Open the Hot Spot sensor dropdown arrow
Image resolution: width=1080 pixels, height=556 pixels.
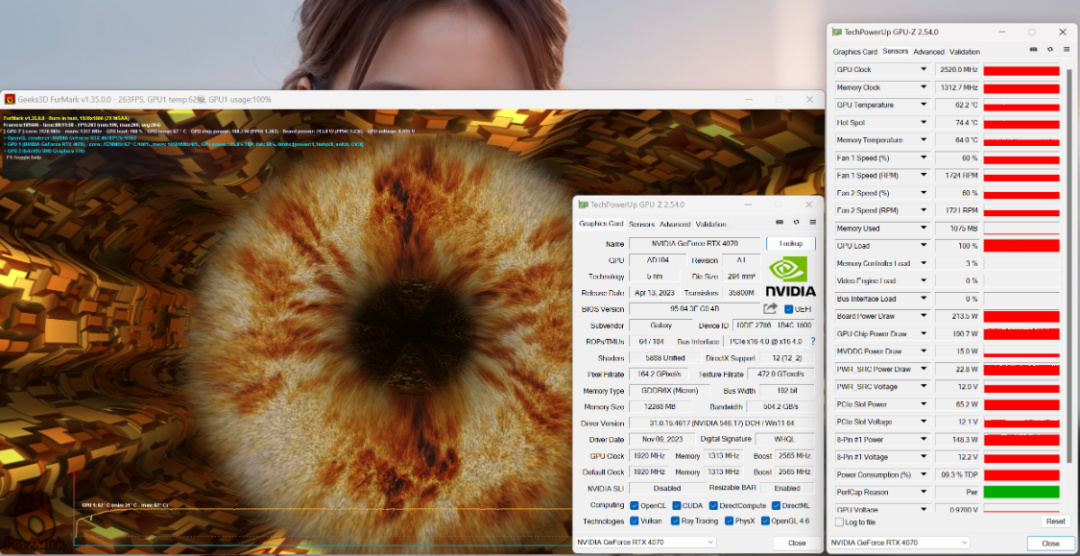[923, 123]
